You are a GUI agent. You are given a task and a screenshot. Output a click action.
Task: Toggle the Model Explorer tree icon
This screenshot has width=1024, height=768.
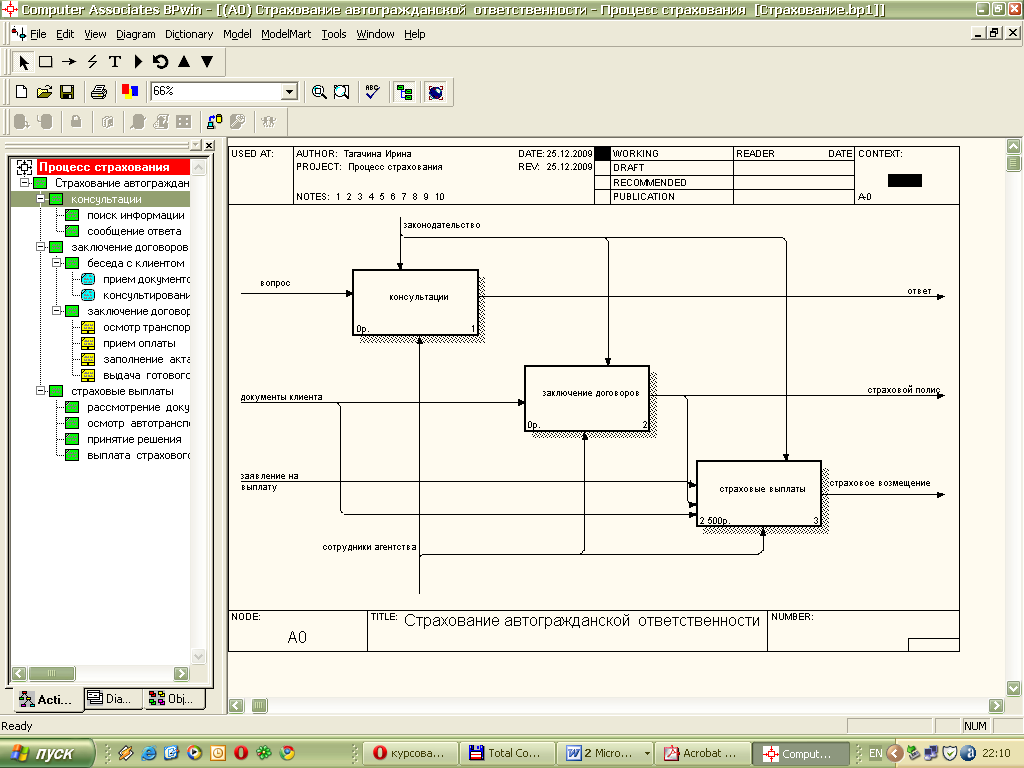[404, 92]
